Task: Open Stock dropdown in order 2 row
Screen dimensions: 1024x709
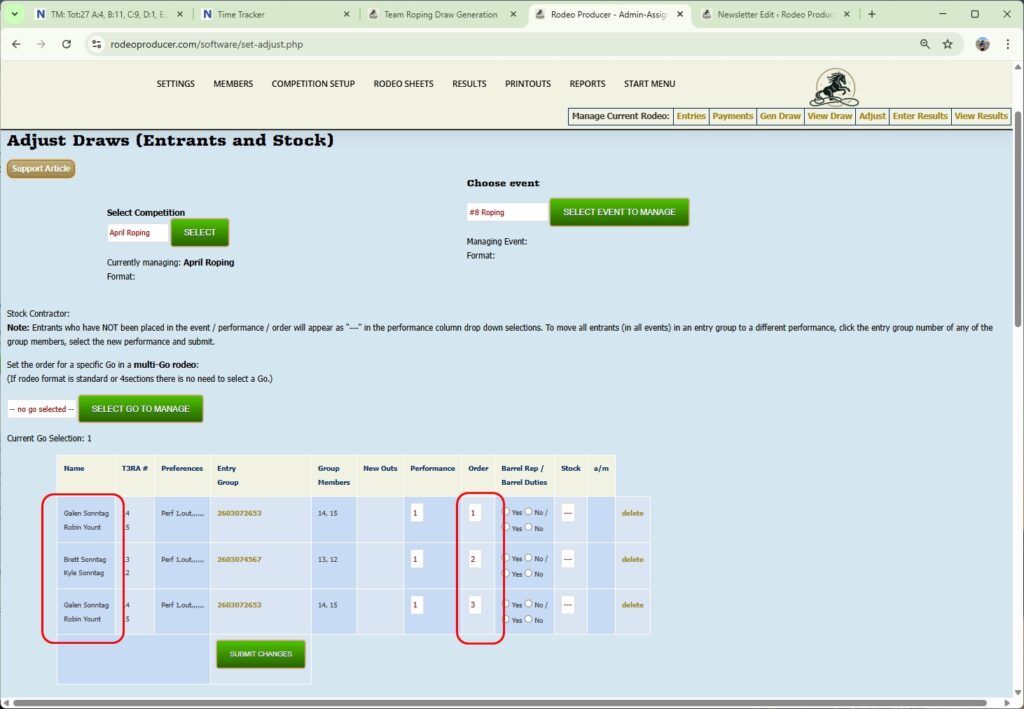Action: 568,559
